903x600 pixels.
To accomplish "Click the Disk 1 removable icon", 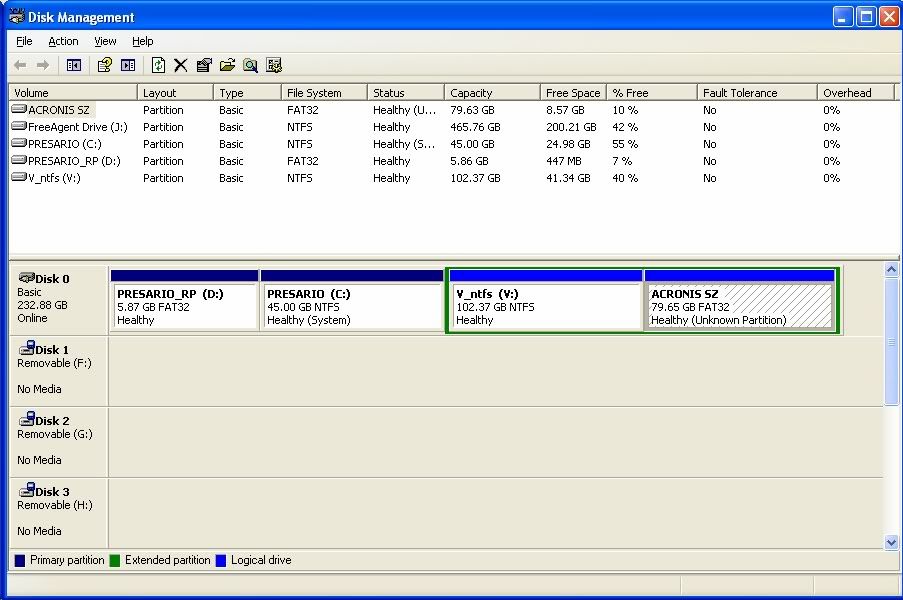I will (26, 348).
